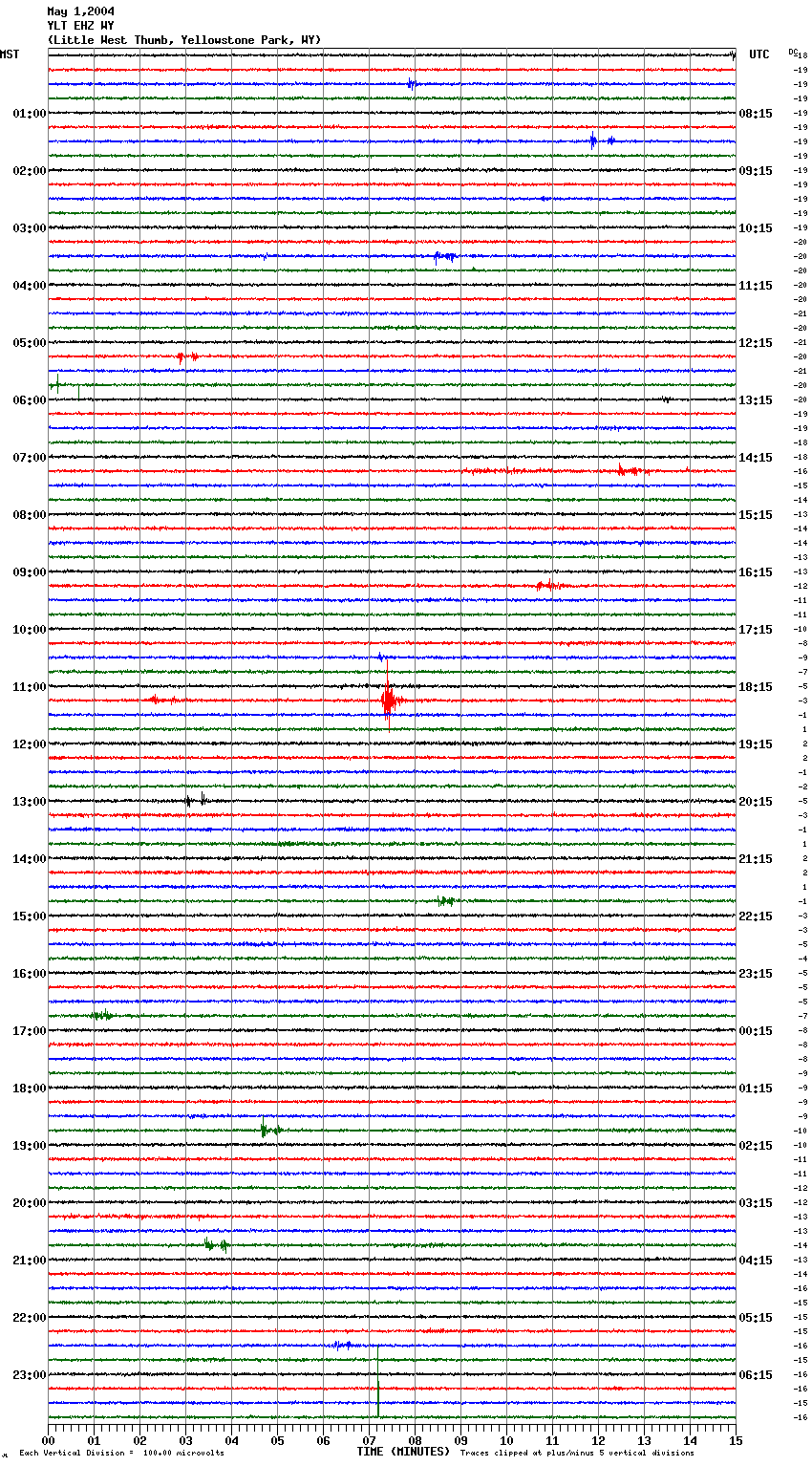Select the 21:00 MST hour label
Screen dimensions: 812x1466
(29, 1261)
